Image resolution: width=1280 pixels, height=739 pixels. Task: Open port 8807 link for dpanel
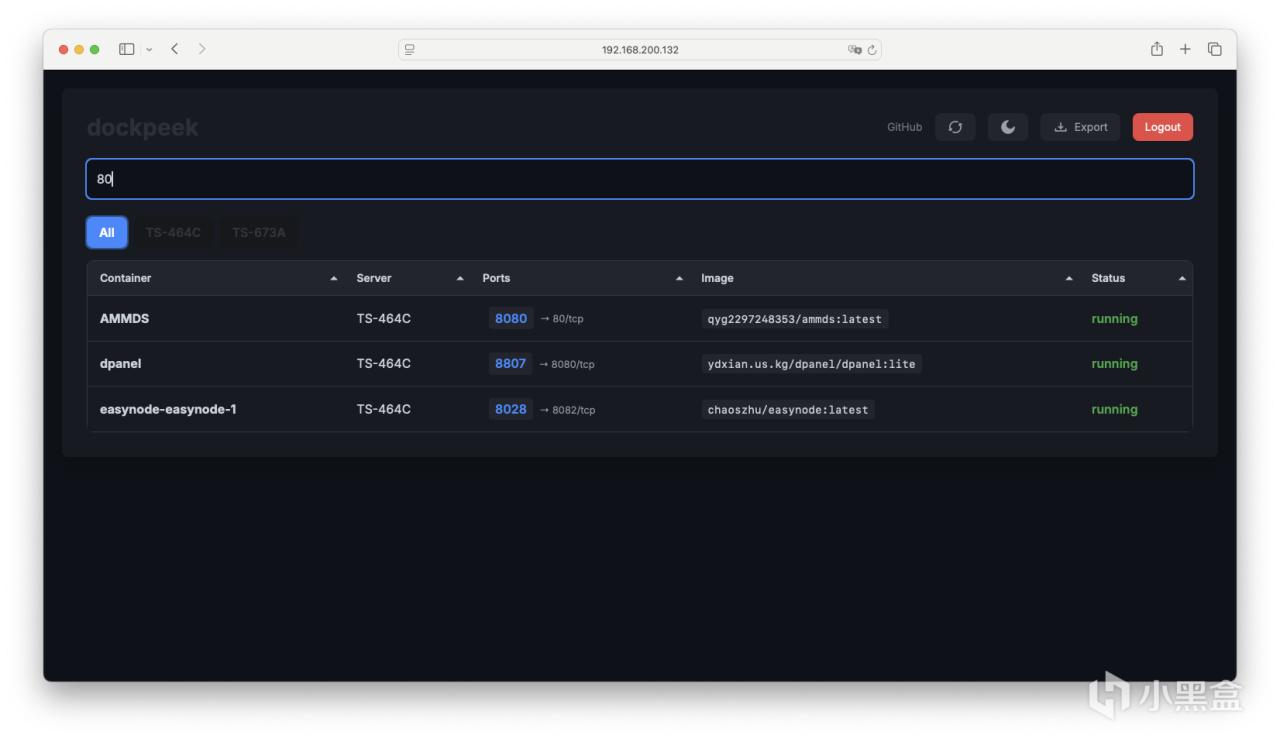pyautogui.click(x=510, y=364)
